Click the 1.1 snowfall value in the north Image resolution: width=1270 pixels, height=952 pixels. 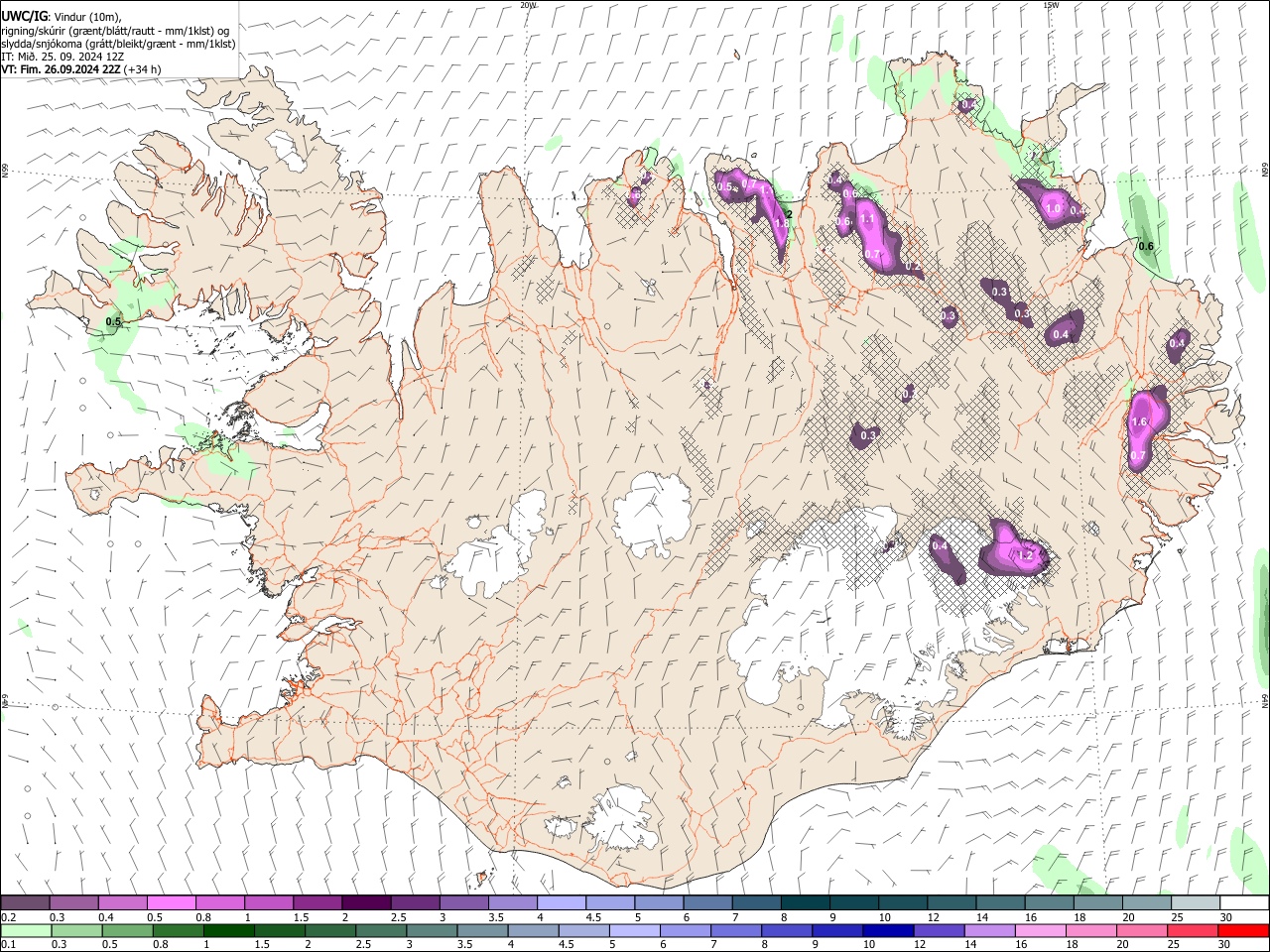(x=866, y=218)
